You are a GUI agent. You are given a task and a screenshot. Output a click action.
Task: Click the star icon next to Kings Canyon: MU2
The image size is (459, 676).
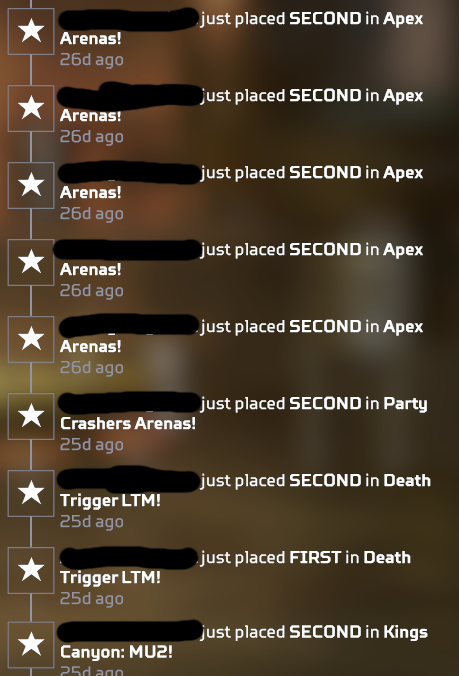click(x=31, y=645)
